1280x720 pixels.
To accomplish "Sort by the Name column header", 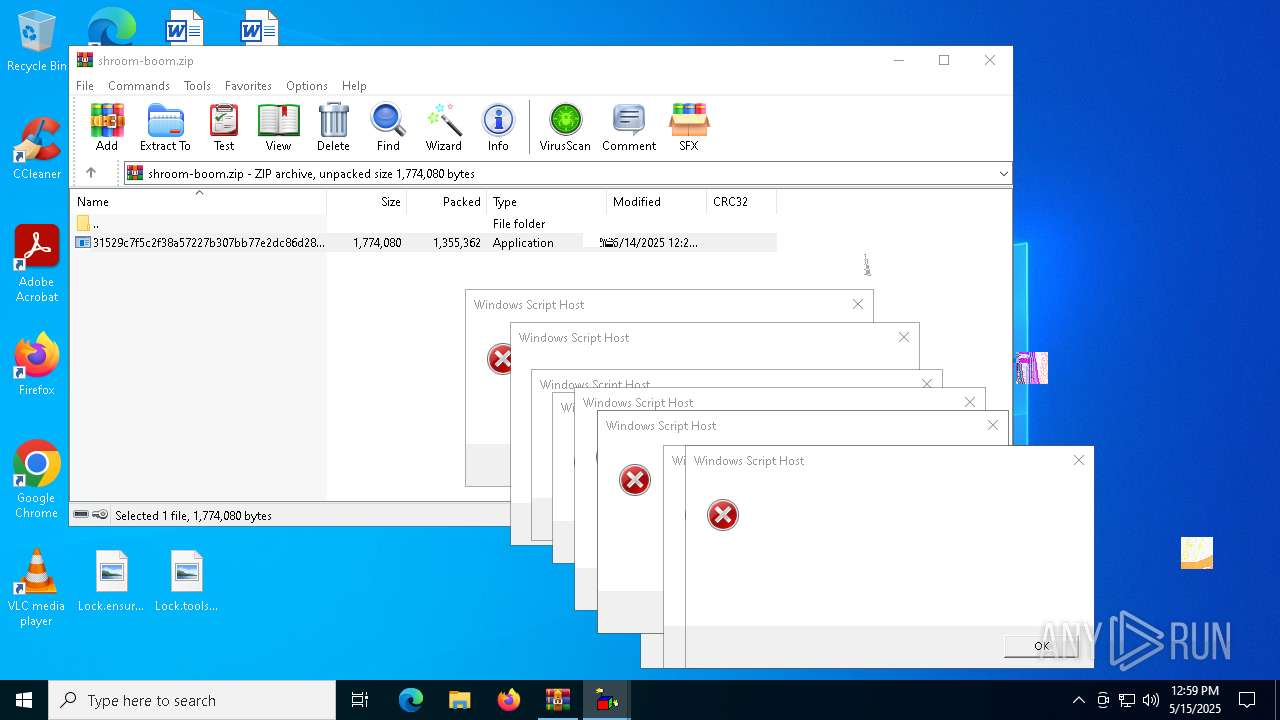I will [198, 201].
